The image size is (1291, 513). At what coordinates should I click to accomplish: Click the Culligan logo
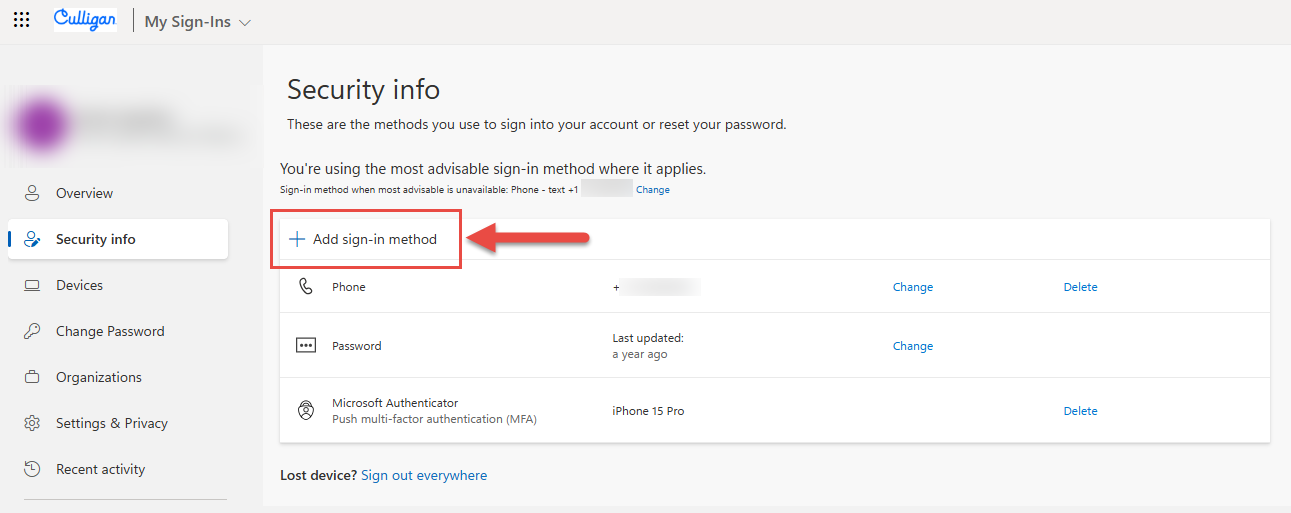click(85, 20)
